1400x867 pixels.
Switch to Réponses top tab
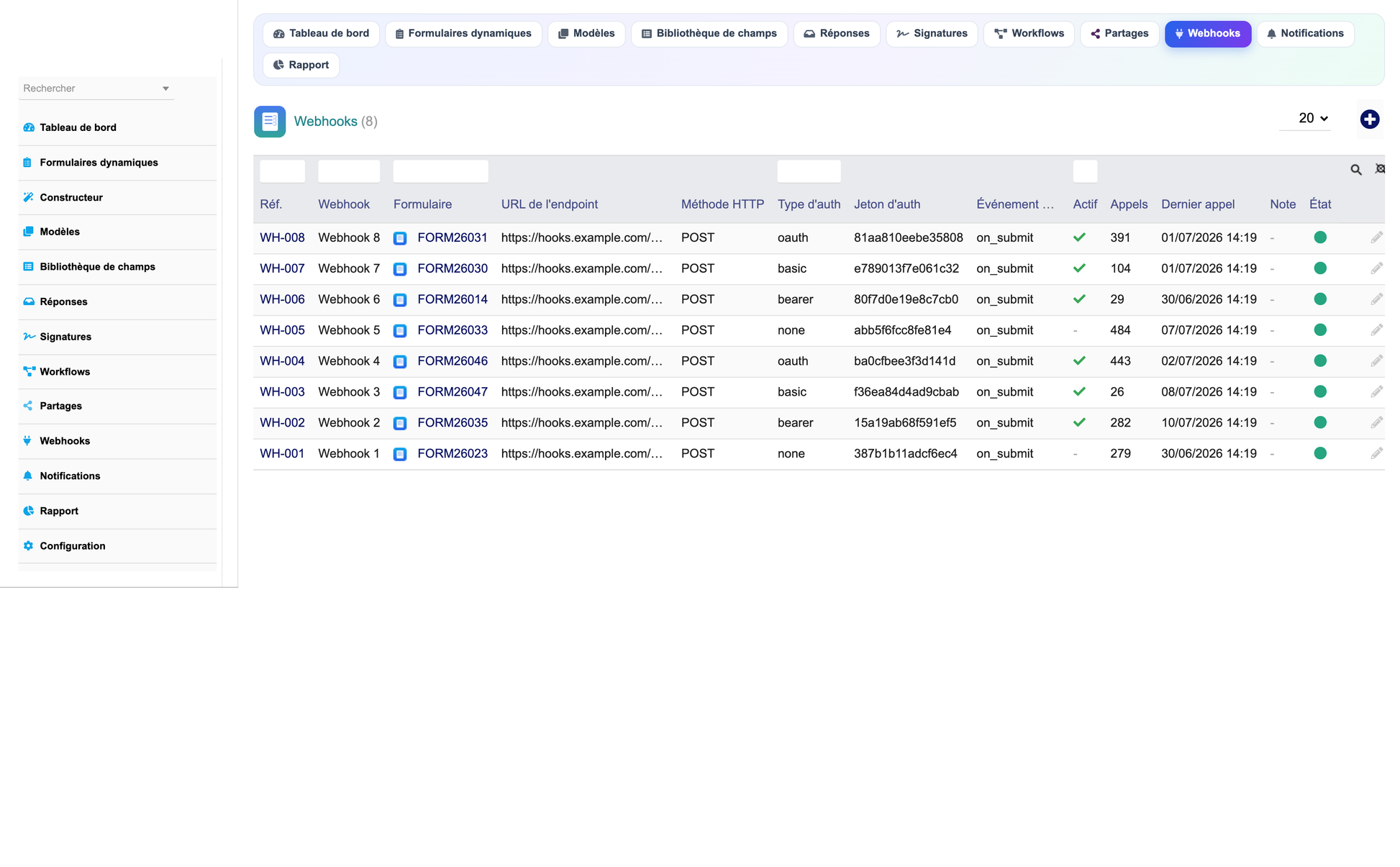click(x=837, y=34)
